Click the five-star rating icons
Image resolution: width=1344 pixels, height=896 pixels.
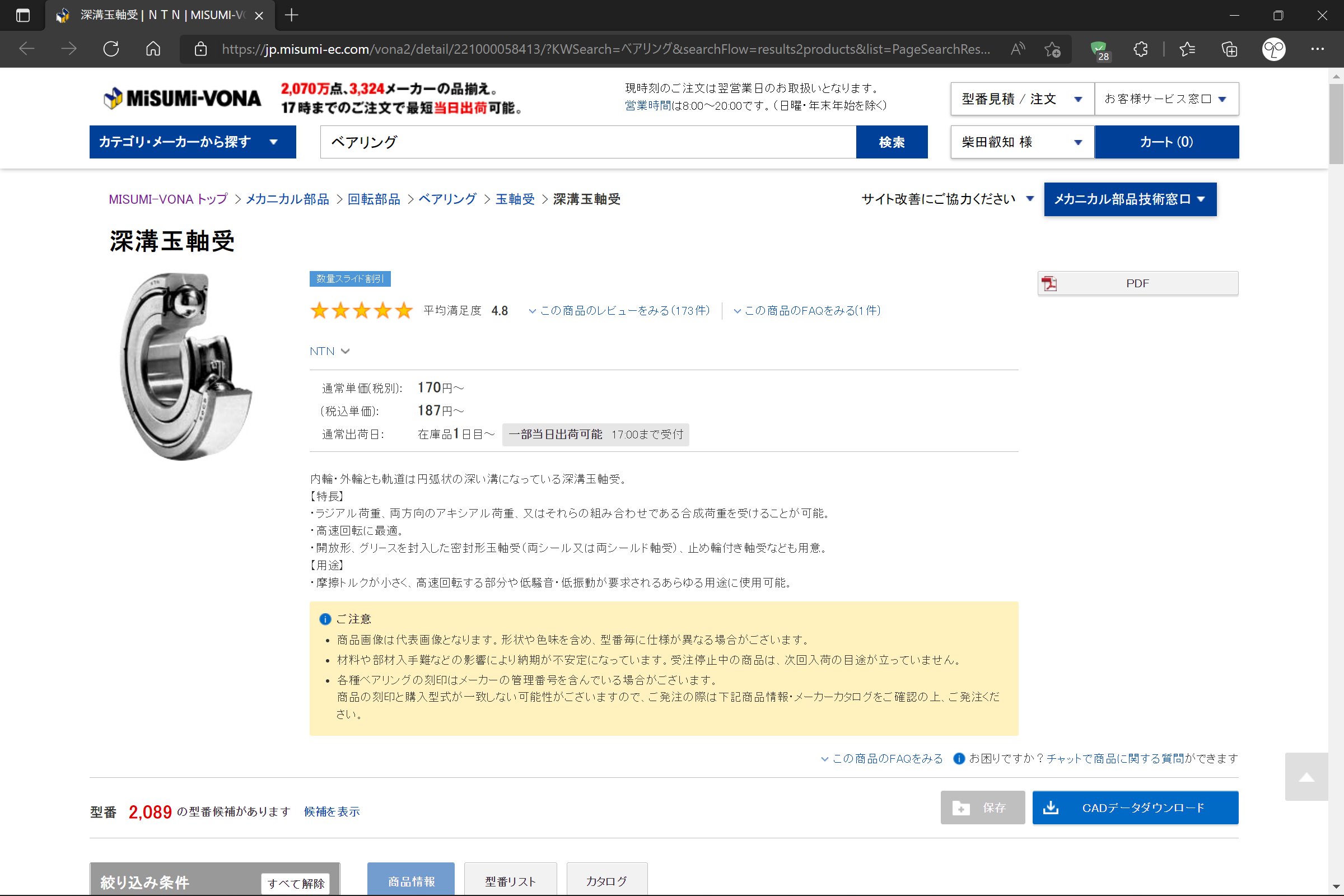click(362, 310)
